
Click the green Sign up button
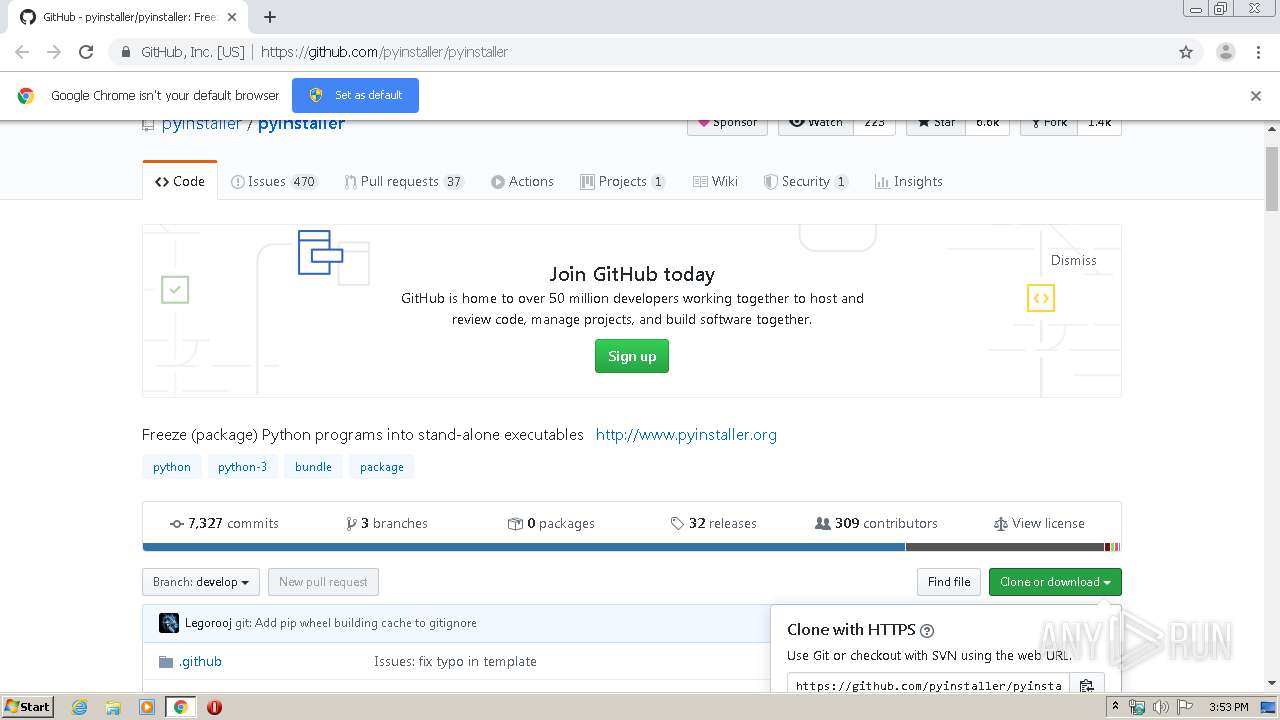tap(632, 356)
